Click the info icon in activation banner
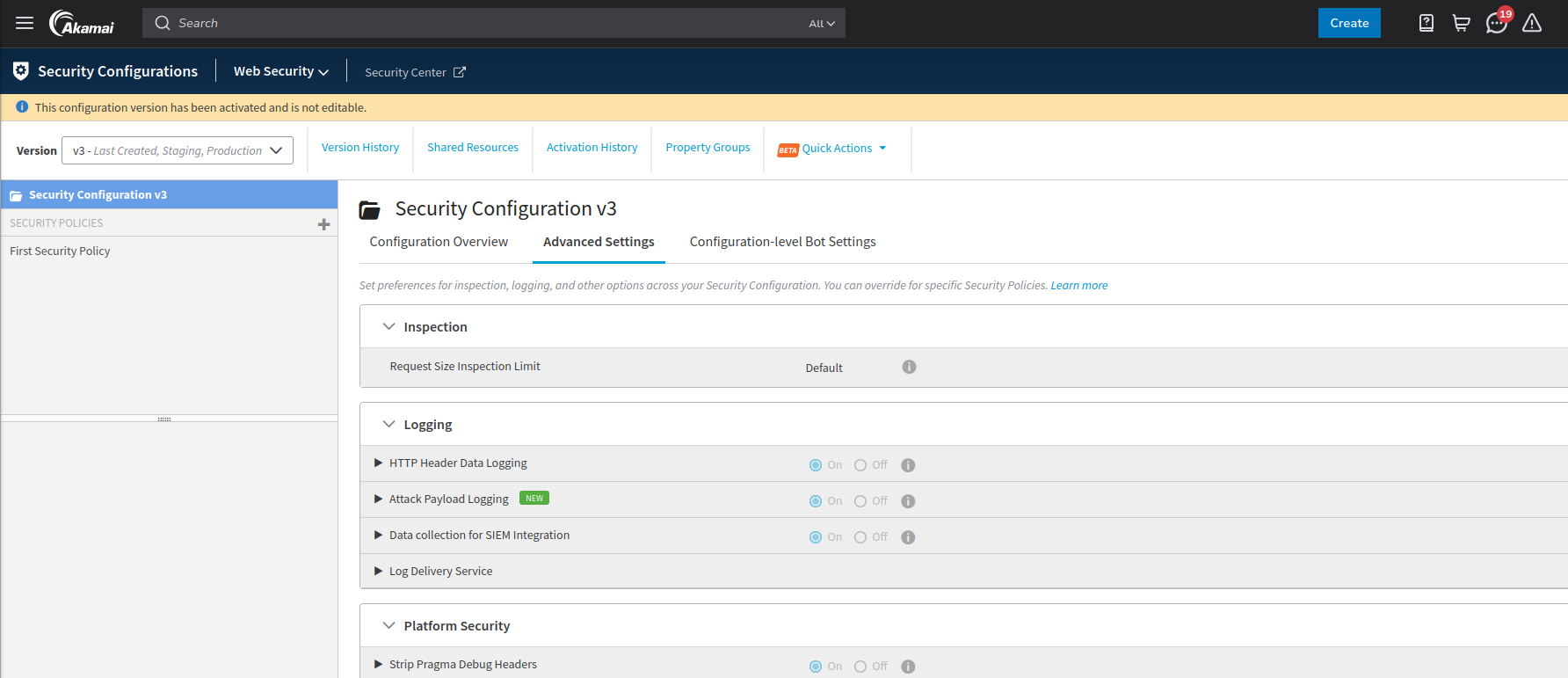This screenshot has height=678, width=1568. 22,107
